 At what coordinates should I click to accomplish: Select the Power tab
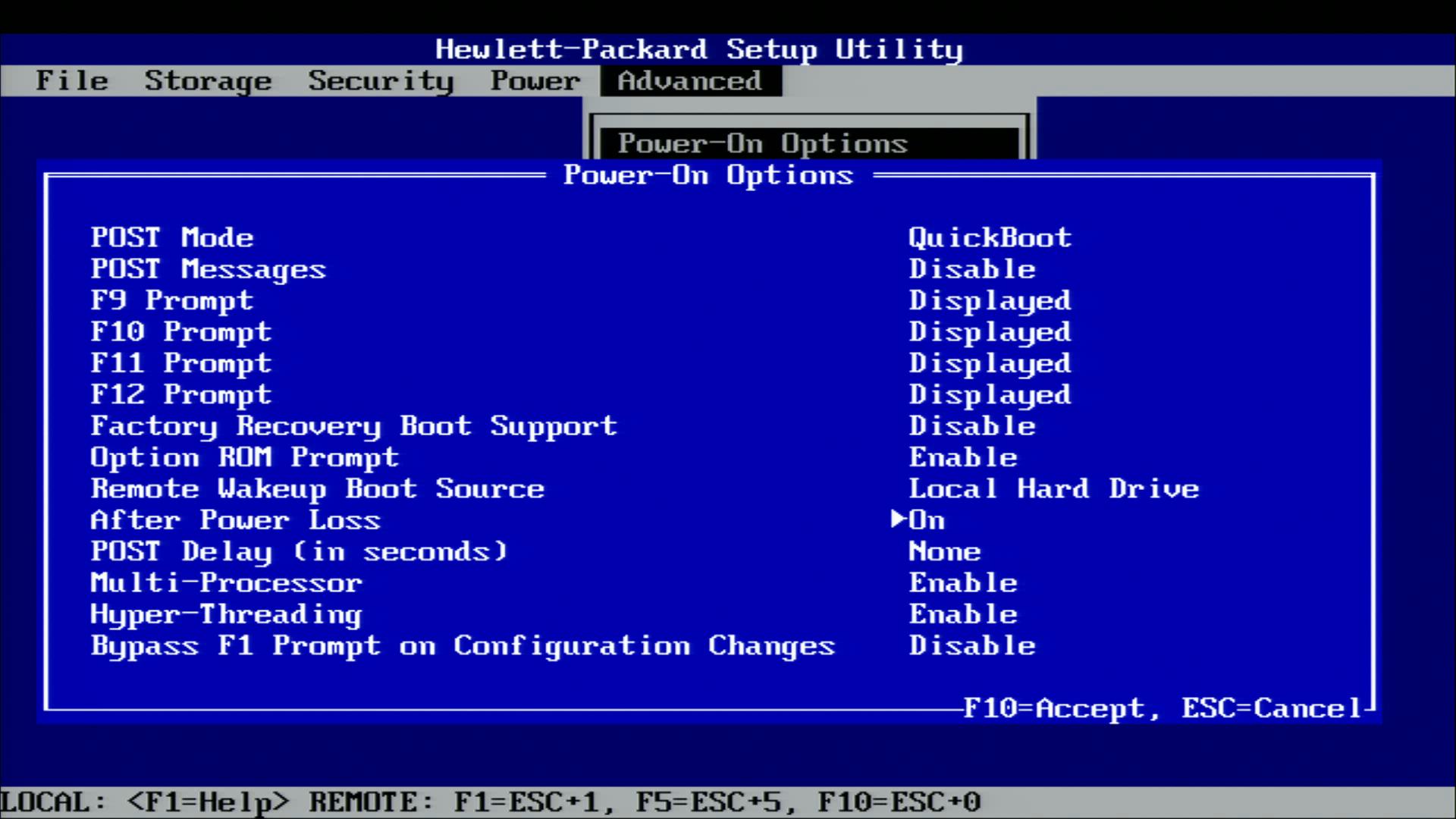[536, 81]
